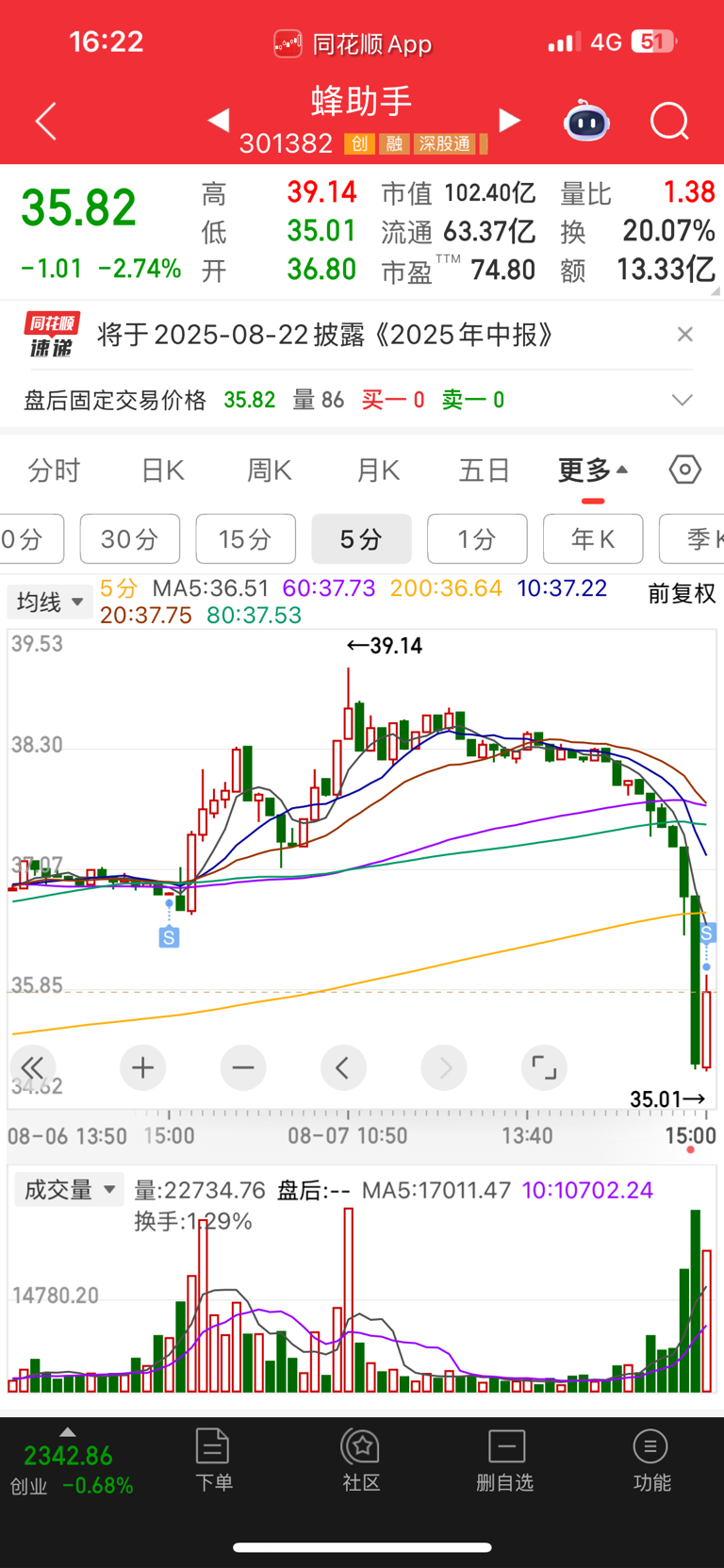The width and height of the screenshot is (724, 1568).
Task: Tap the 35.01→ low price label
Action: pyautogui.click(x=667, y=1099)
